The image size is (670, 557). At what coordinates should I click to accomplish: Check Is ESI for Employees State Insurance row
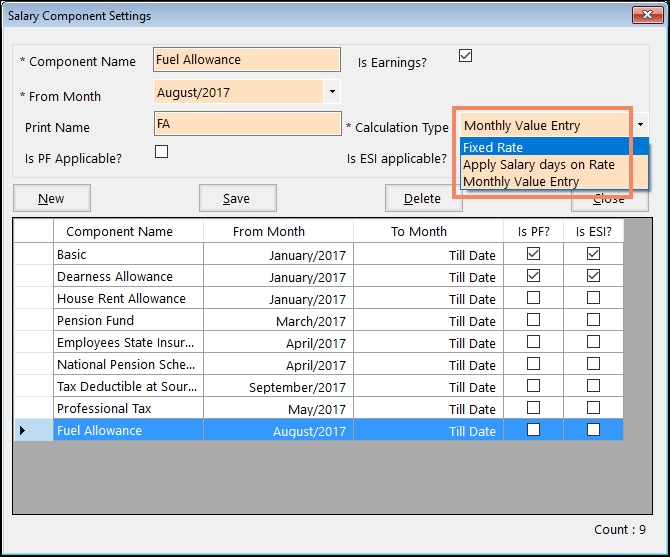[x=593, y=342]
